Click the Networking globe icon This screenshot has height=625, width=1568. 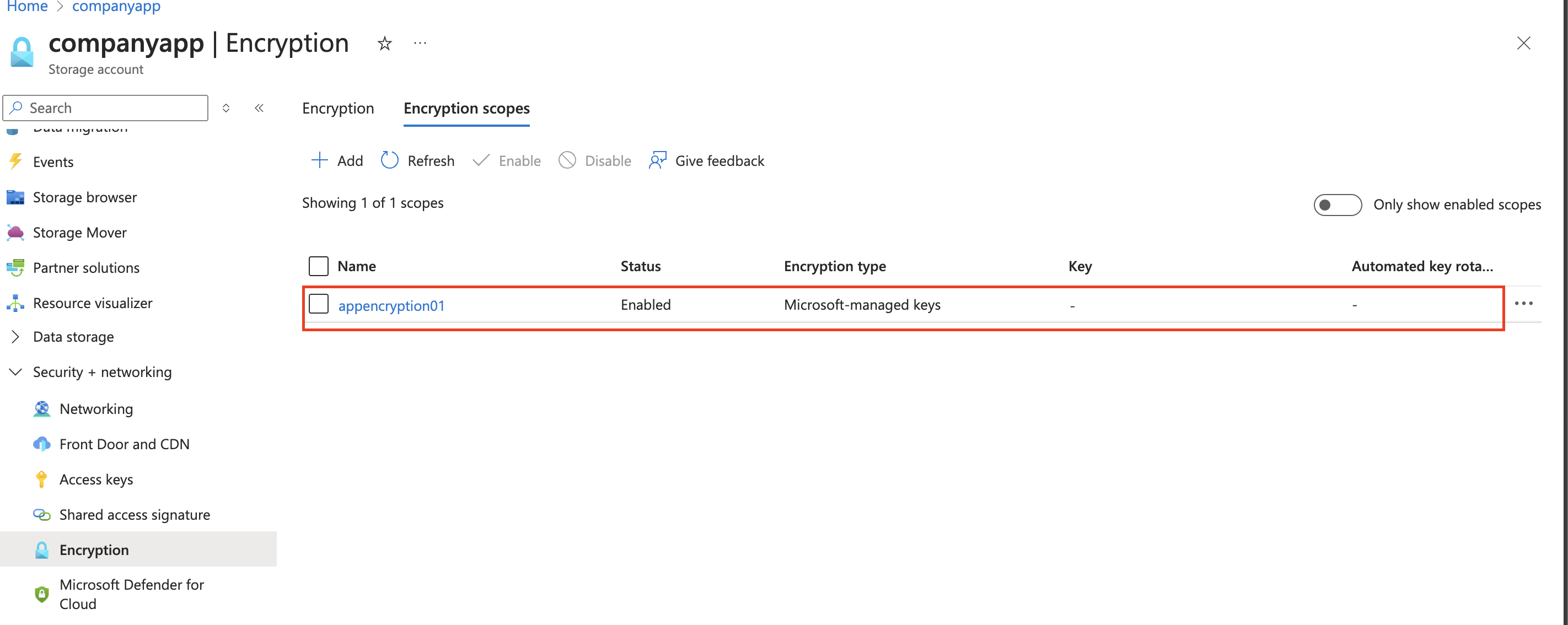41,409
